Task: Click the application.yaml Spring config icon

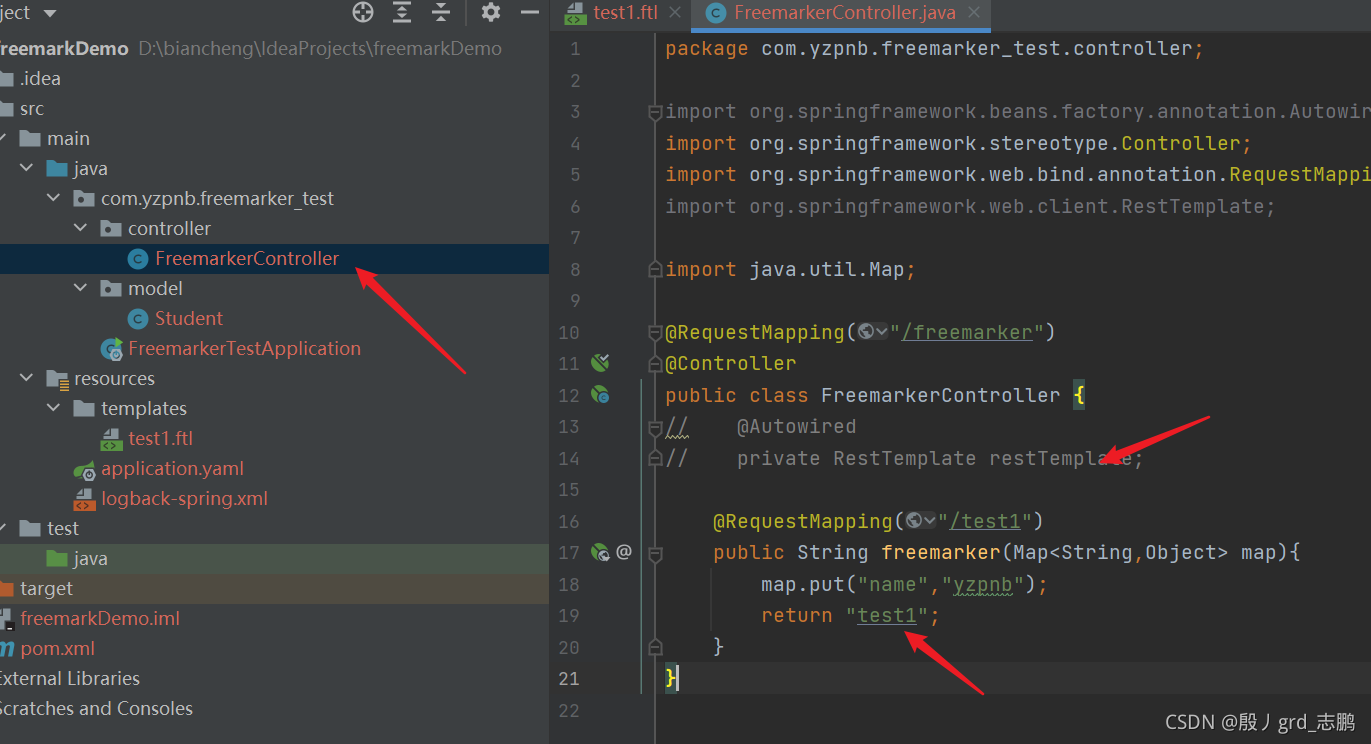Action: pos(84,469)
